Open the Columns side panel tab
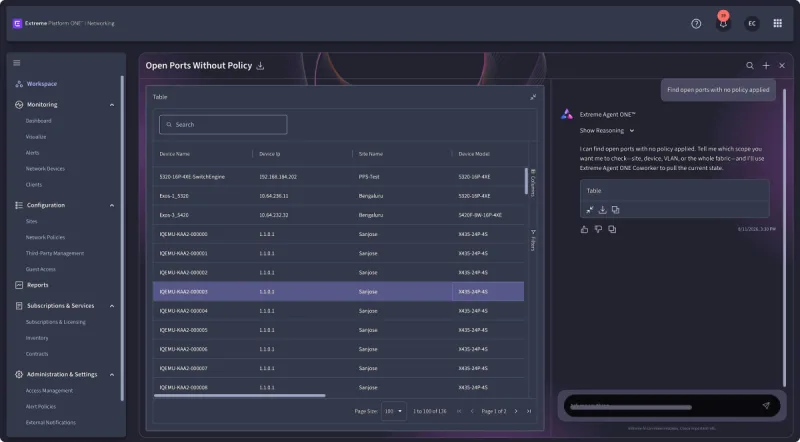800x442 pixels. tap(533, 183)
